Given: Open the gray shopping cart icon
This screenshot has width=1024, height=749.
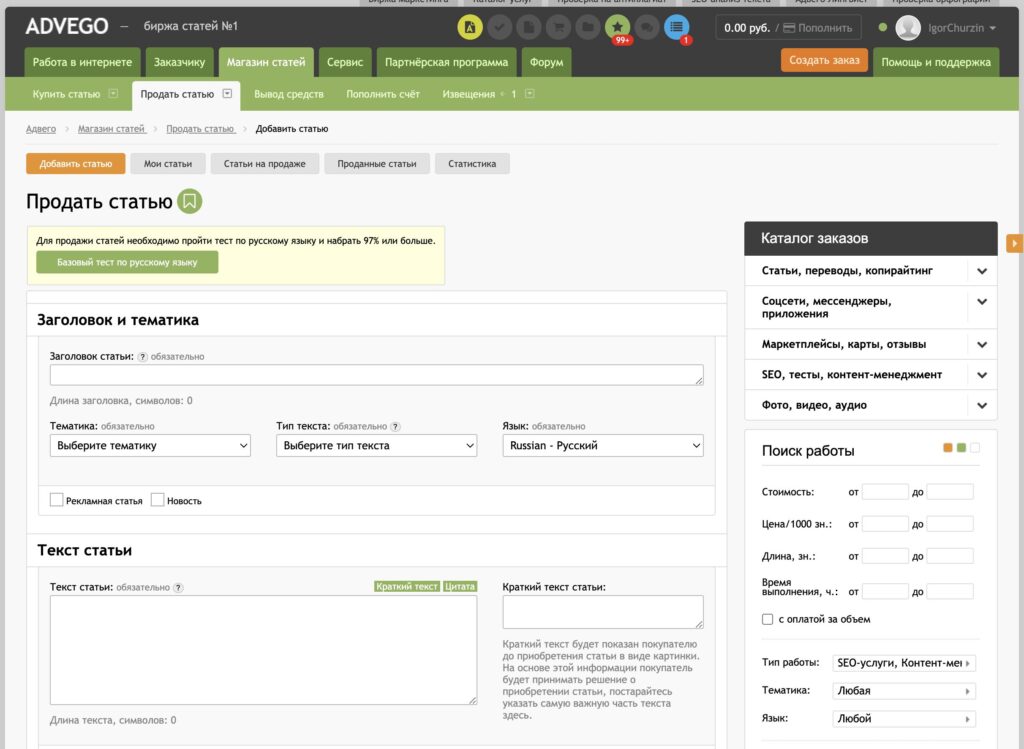Looking at the screenshot, I should coord(558,27).
